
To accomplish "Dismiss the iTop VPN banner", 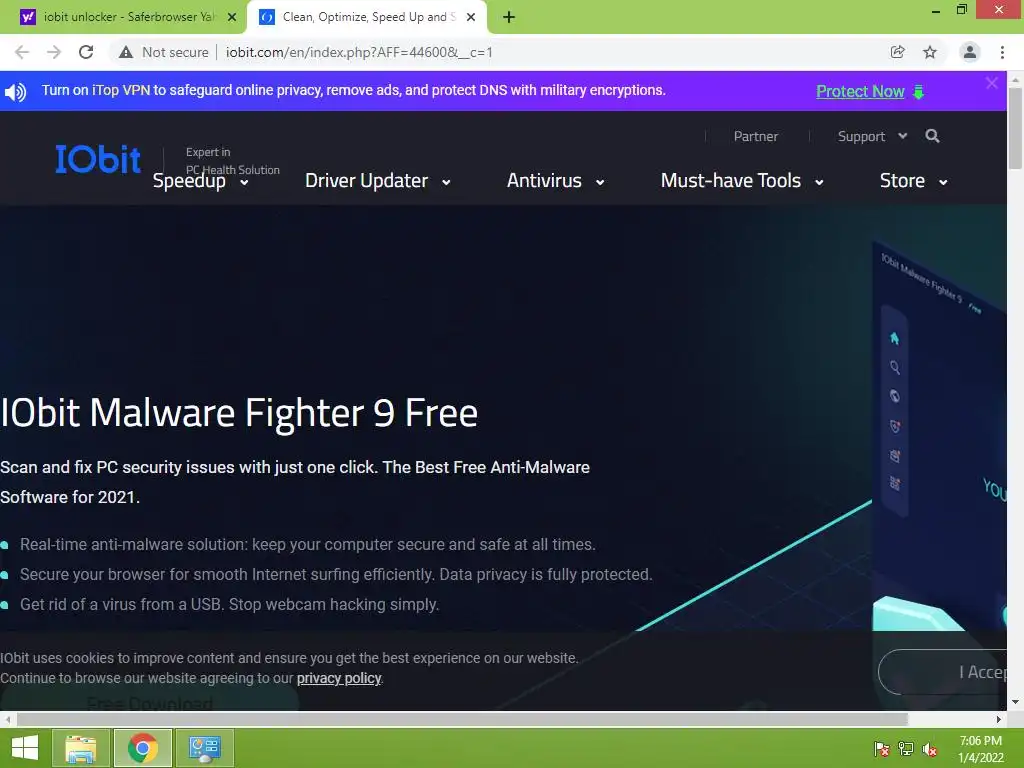I will [991, 83].
